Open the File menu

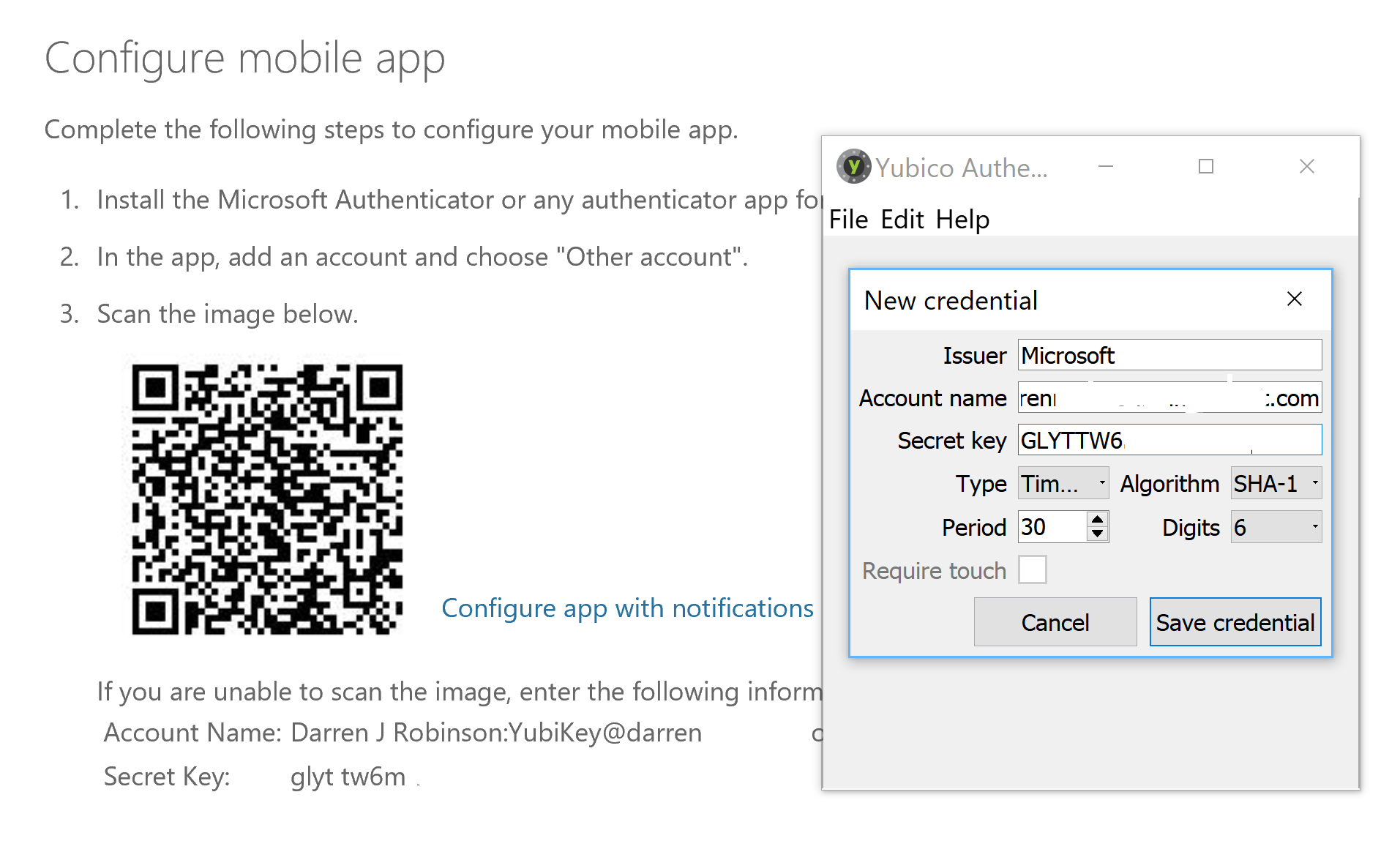848,220
